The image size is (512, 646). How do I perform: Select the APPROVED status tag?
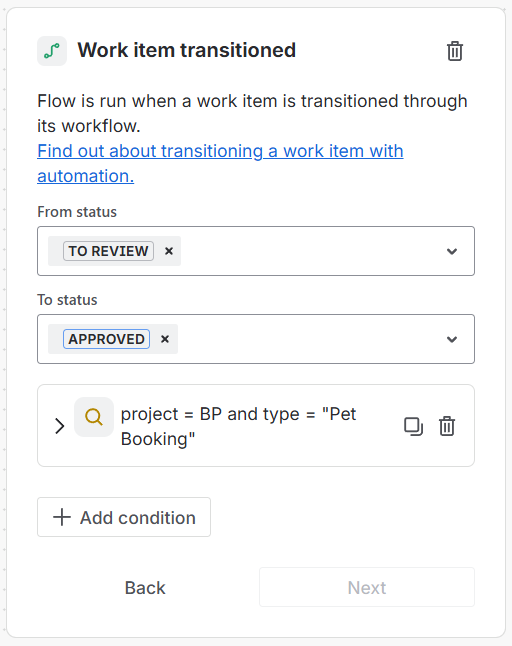[x=106, y=339]
